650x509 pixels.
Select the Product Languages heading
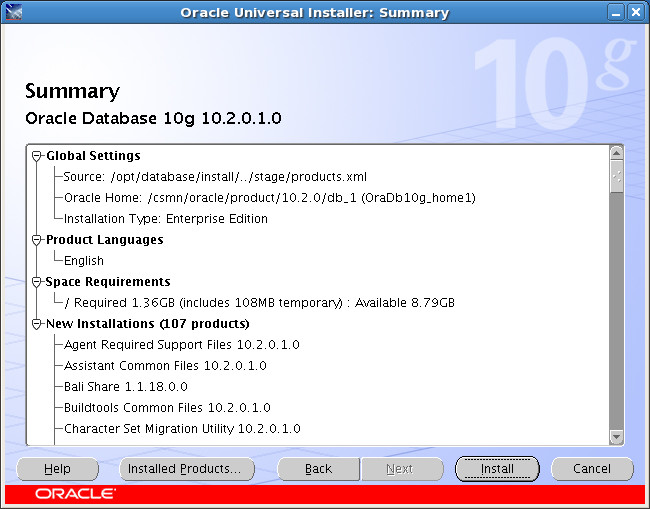point(104,240)
